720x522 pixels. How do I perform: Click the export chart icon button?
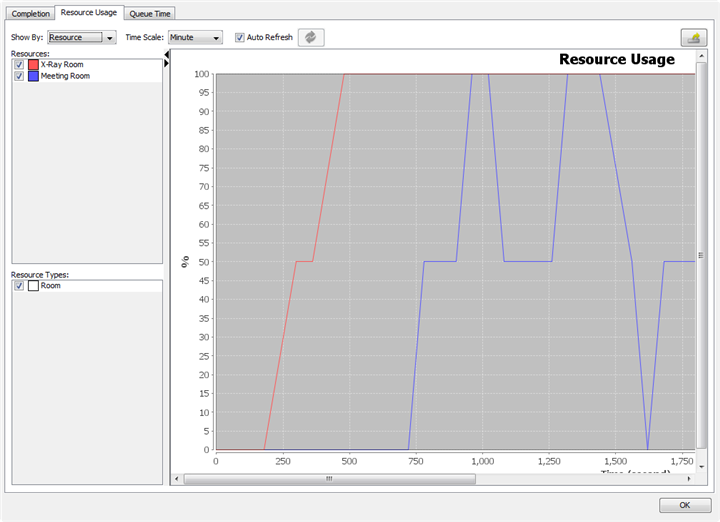tap(693, 38)
